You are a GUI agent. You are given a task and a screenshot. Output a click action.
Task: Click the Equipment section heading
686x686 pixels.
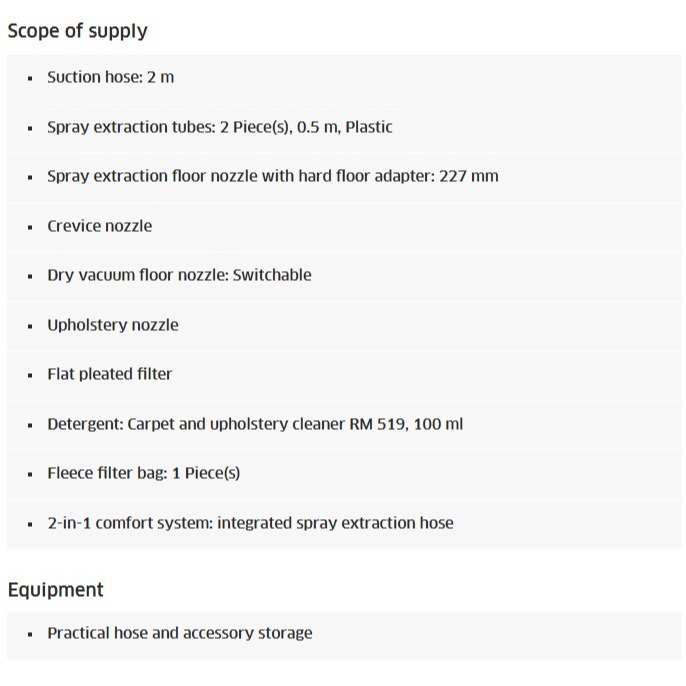55,590
